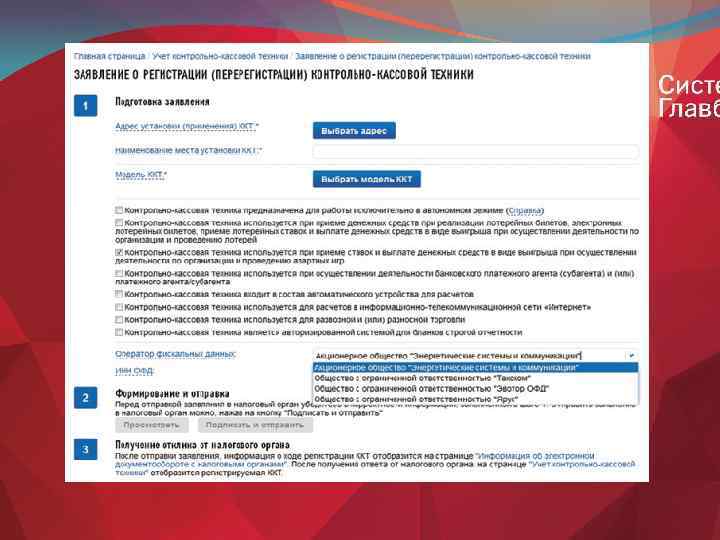Enable the autonomous mode (автономном режиме) checkbox
720x540 pixels.
pos(119,210)
